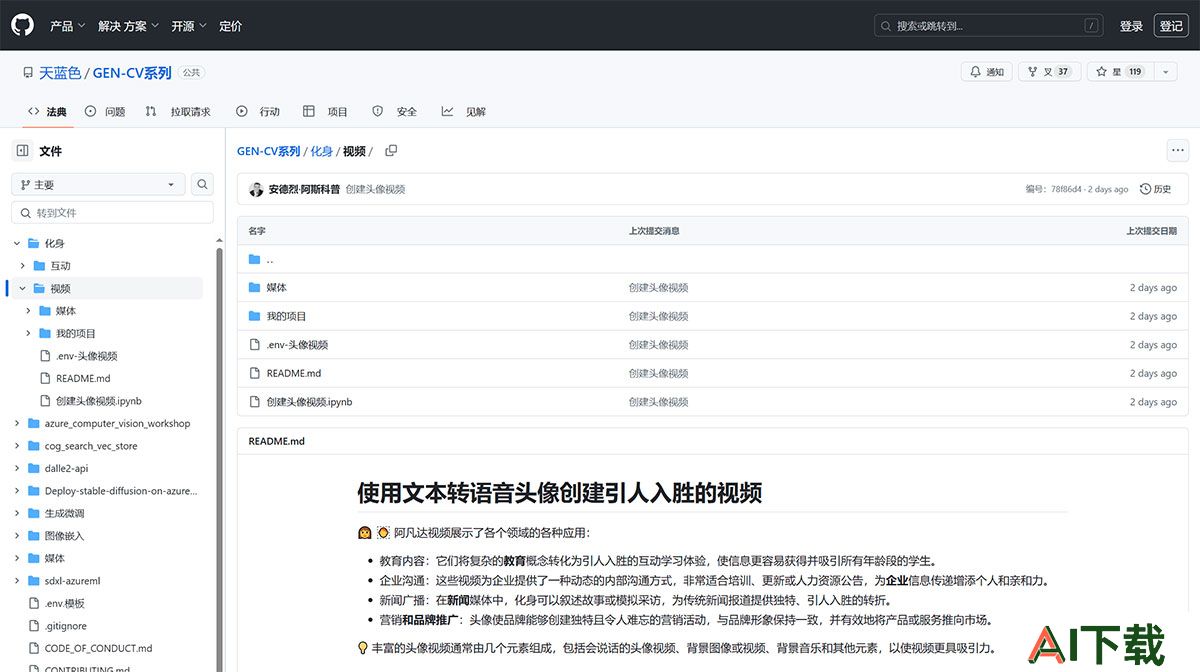Click .gitignore file icon in sidebar tree
This screenshot has height=672, width=1200.
coord(33,626)
